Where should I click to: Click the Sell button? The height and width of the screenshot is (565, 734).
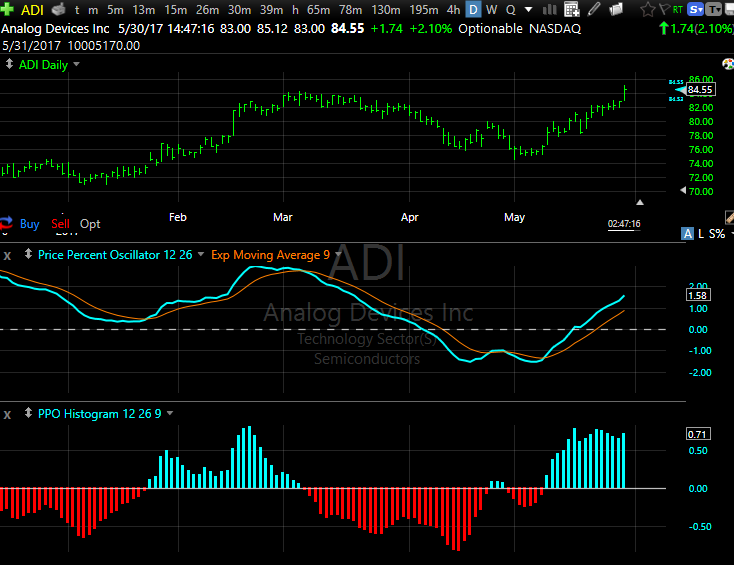point(60,224)
